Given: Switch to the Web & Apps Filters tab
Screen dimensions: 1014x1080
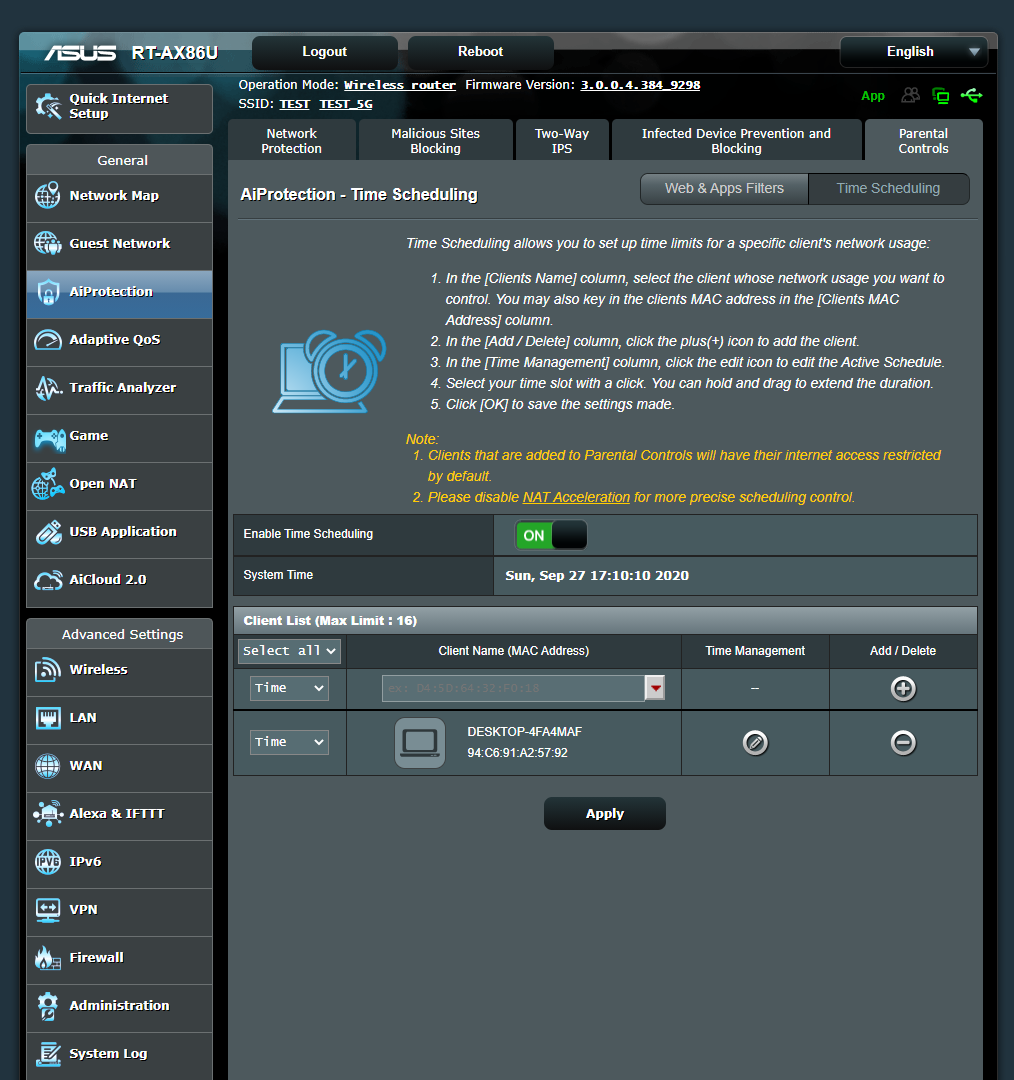Looking at the screenshot, I should (x=723, y=188).
